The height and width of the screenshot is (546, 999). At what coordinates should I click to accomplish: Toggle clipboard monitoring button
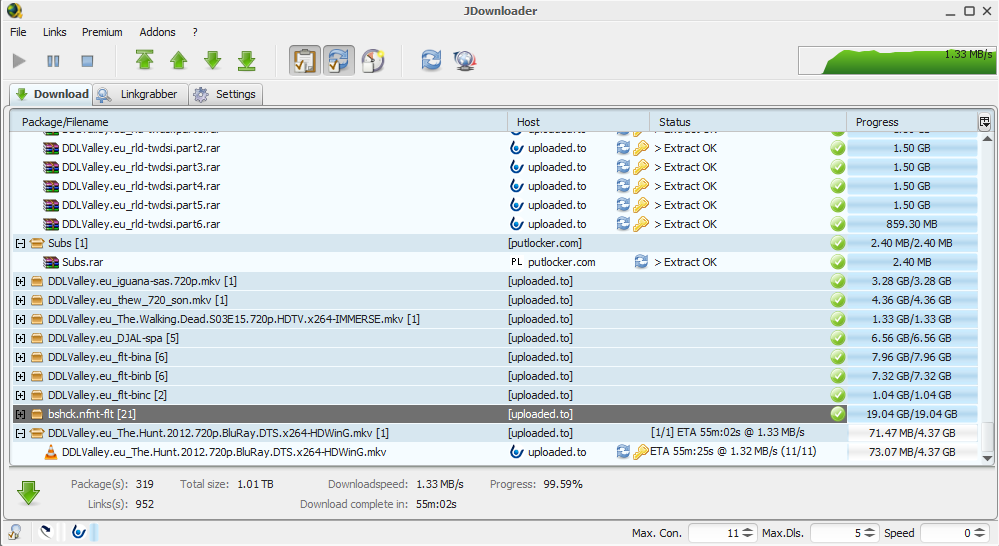[305, 61]
